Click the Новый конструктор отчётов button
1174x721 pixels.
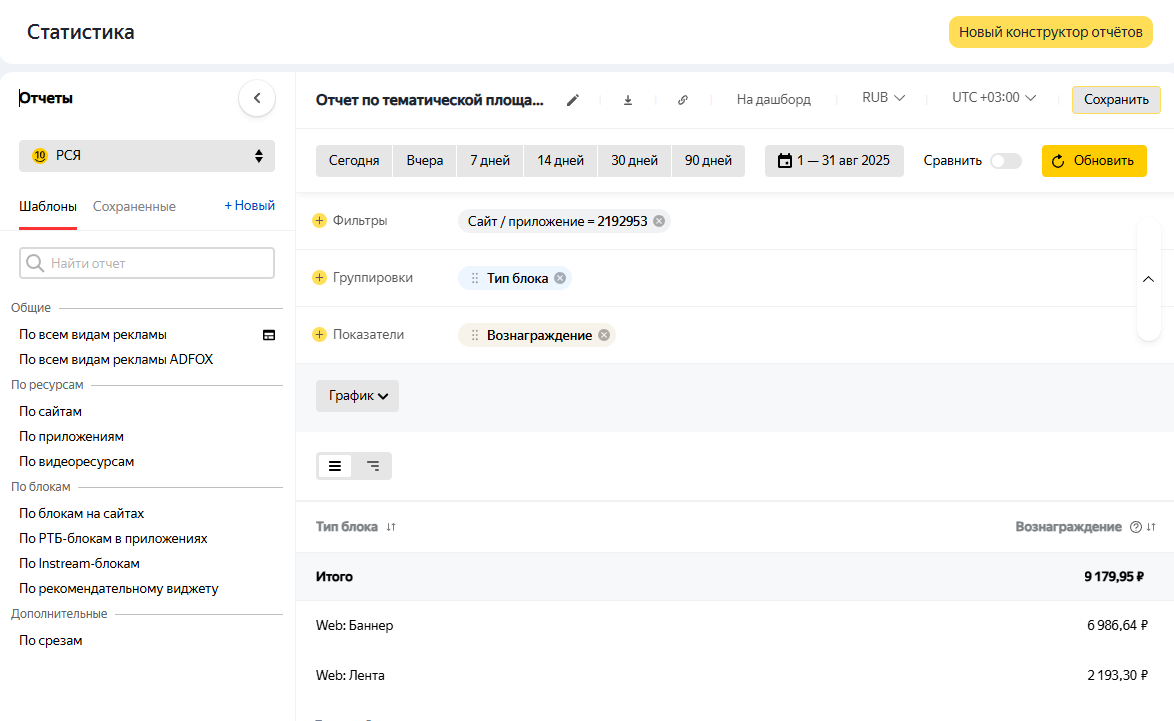click(x=1050, y=32)
